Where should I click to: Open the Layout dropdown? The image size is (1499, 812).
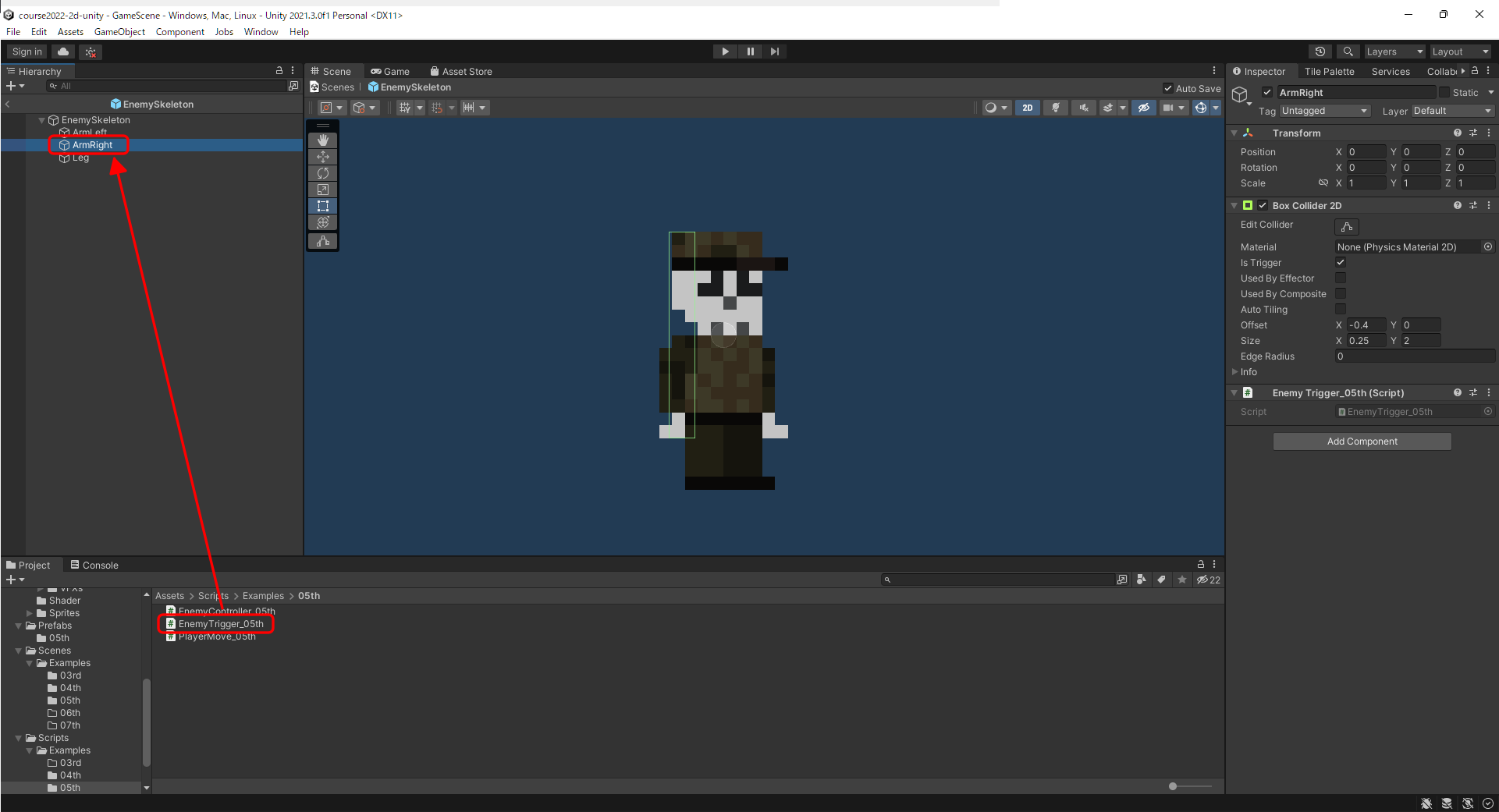pos(1460,51)
